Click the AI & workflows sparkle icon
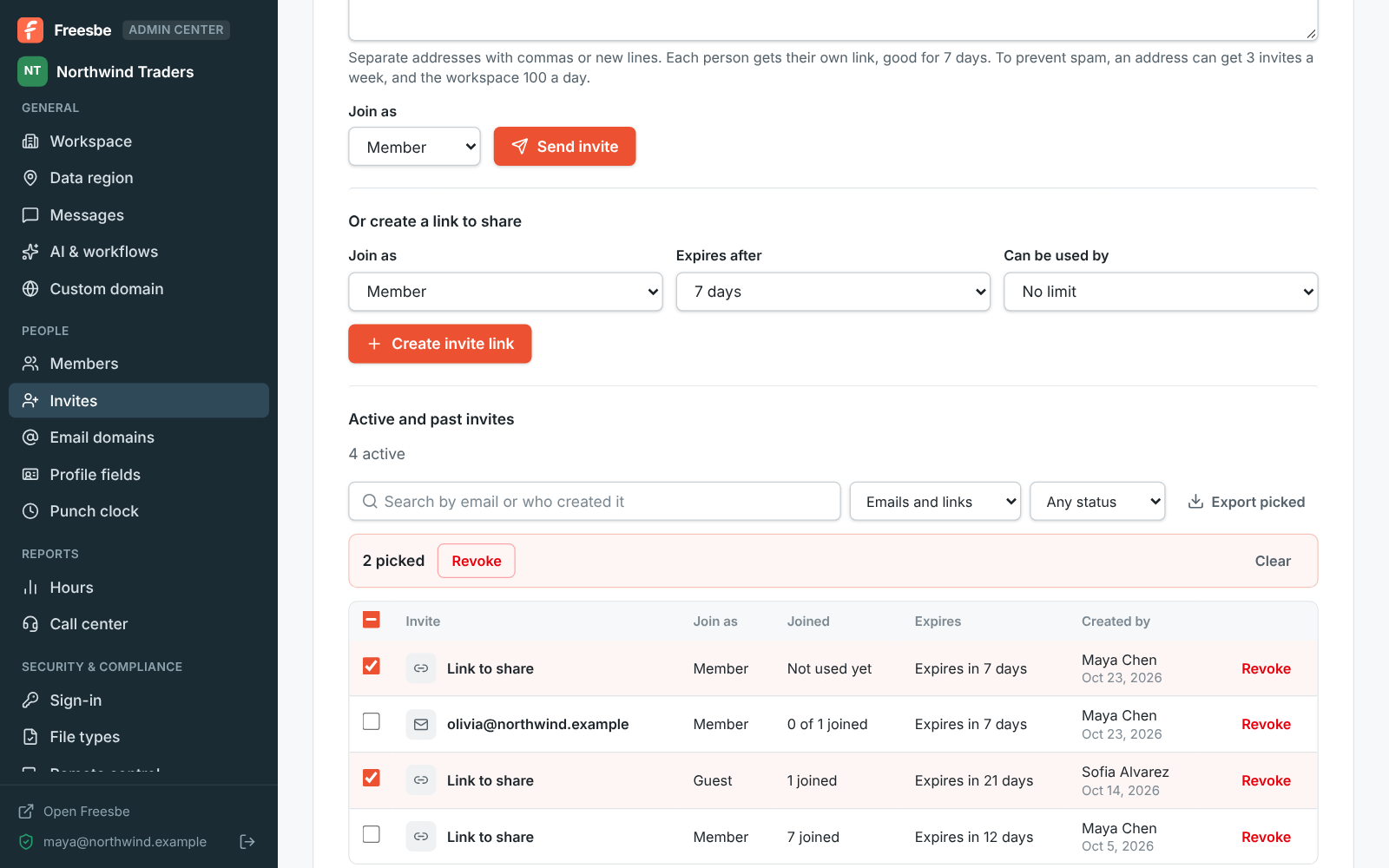The height and width of the screenshot is (868, 1389). 30,252
